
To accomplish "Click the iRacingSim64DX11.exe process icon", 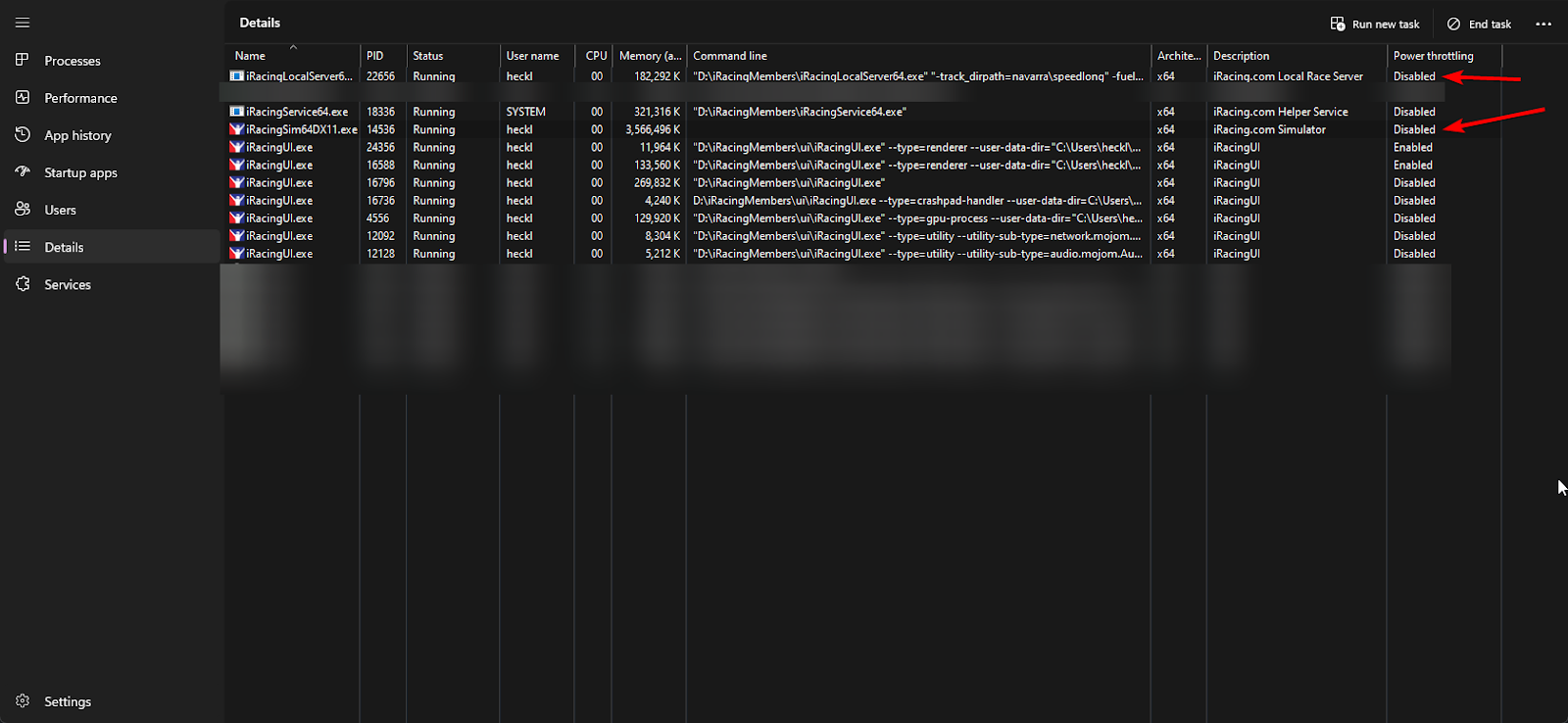I will click(x=236, y=129).
